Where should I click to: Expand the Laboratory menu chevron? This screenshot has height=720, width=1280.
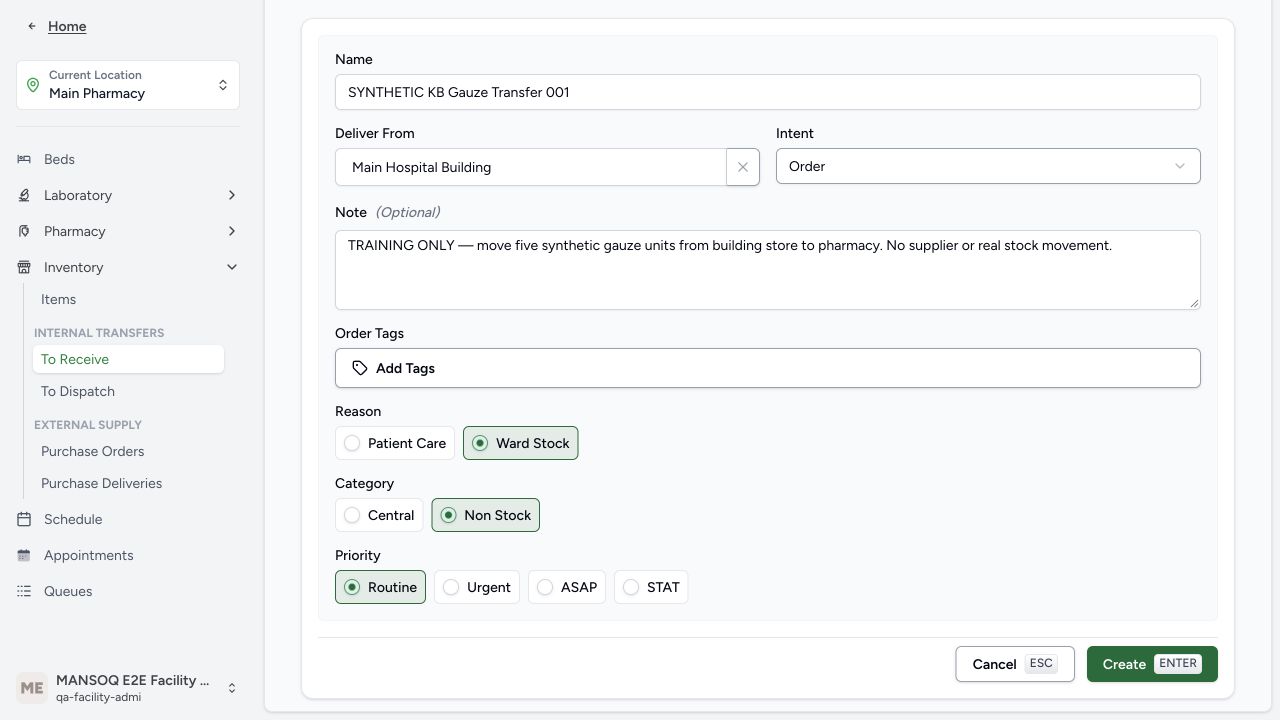click(232, 195)
